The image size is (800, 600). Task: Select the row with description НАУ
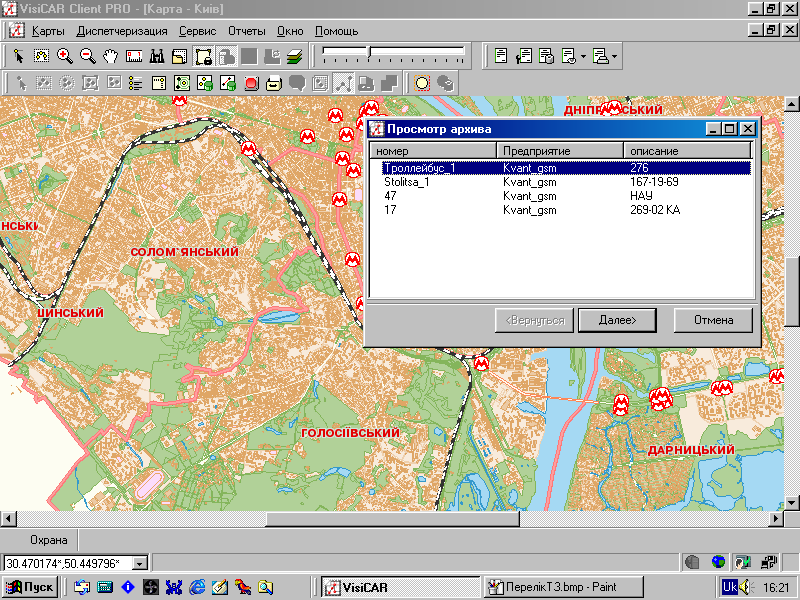(566, 196)
